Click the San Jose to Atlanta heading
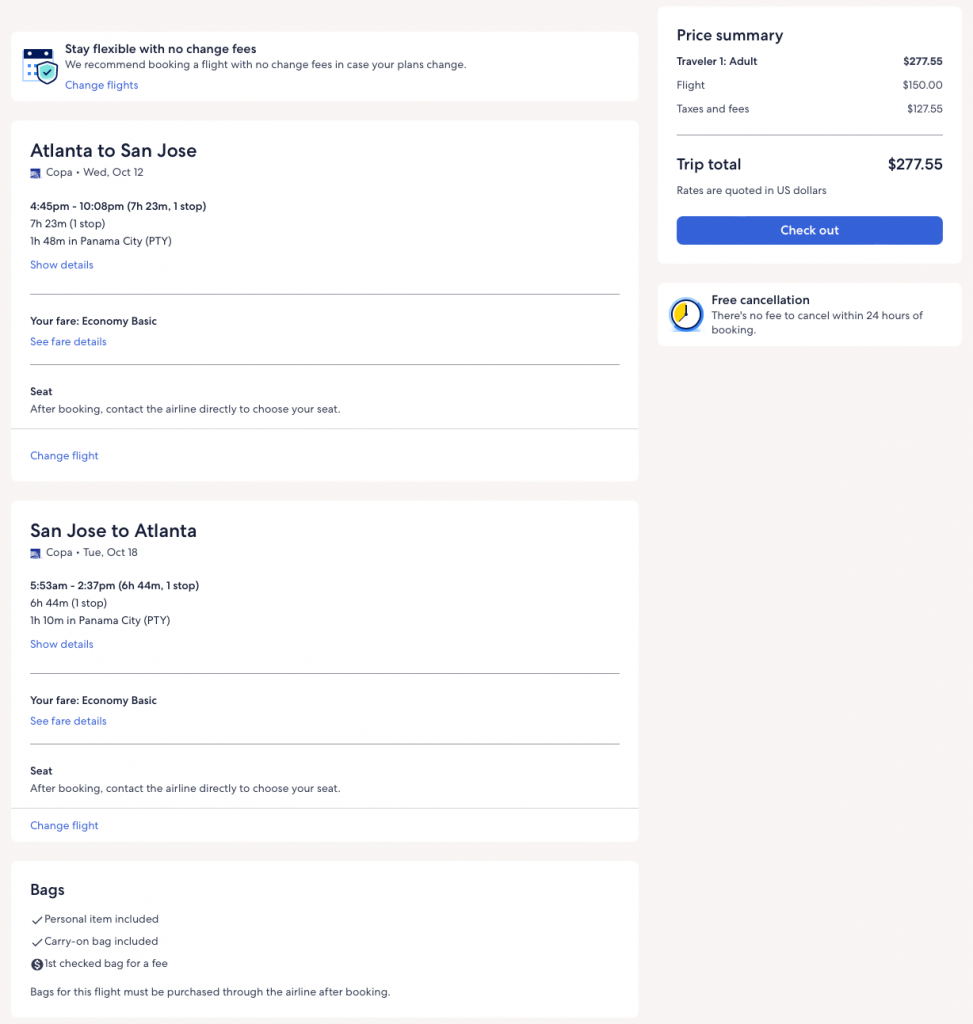This screenshot has width=973, height=1024. coord(113,531)
